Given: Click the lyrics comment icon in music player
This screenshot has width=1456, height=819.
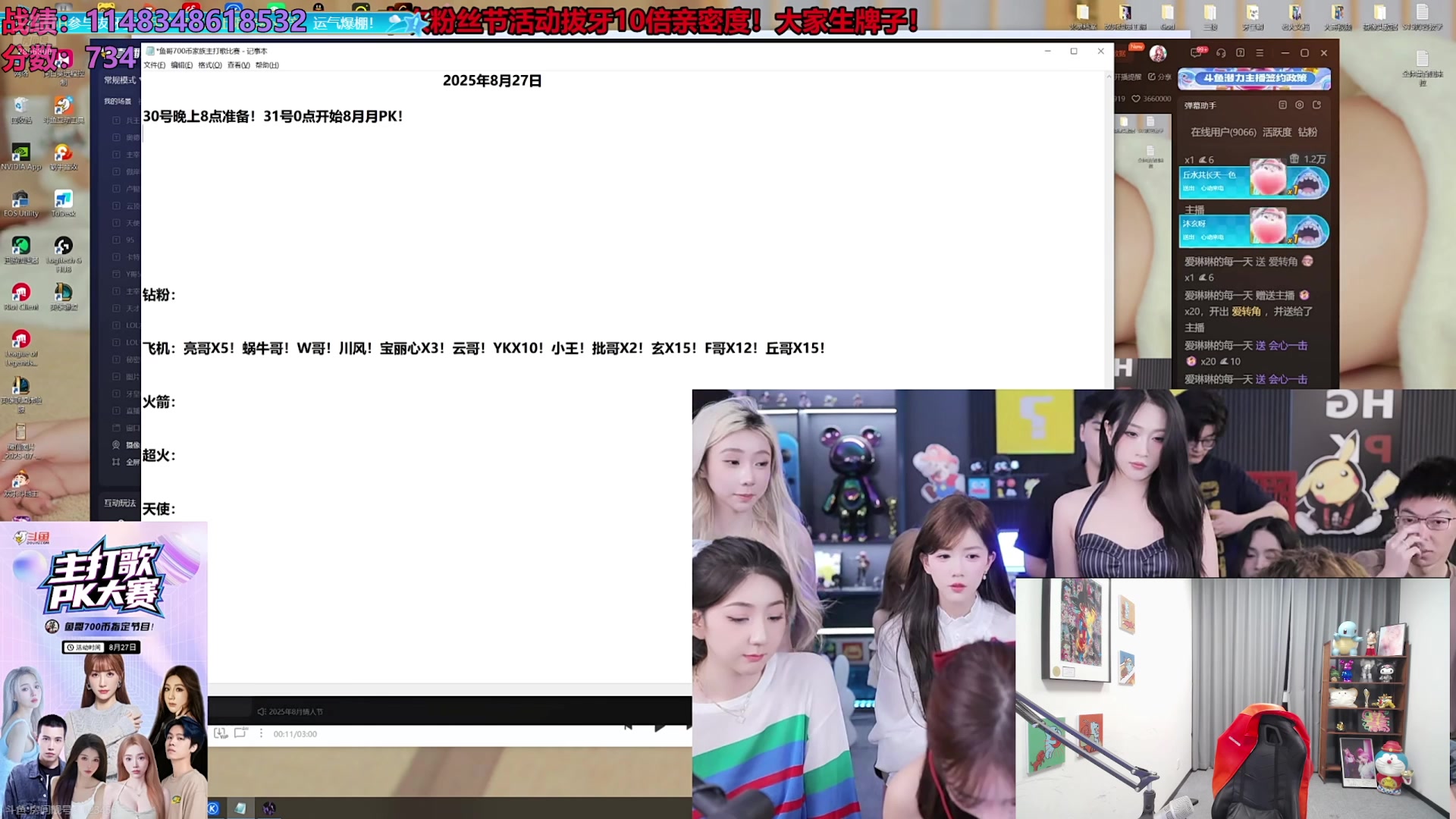Looking at the screenshot, I should [240, 733].
